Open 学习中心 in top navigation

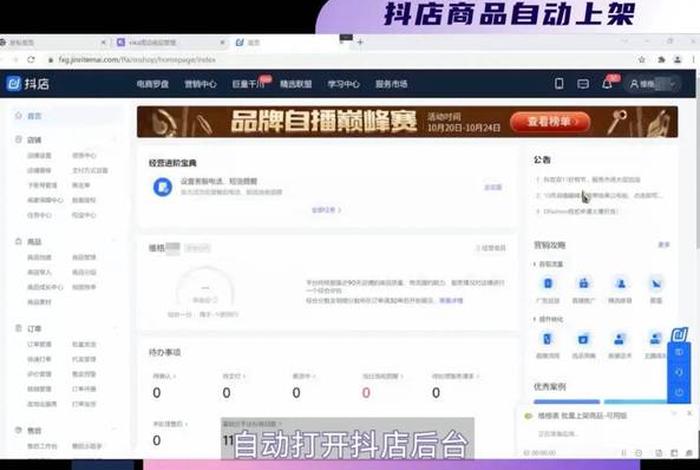[344, 84]
